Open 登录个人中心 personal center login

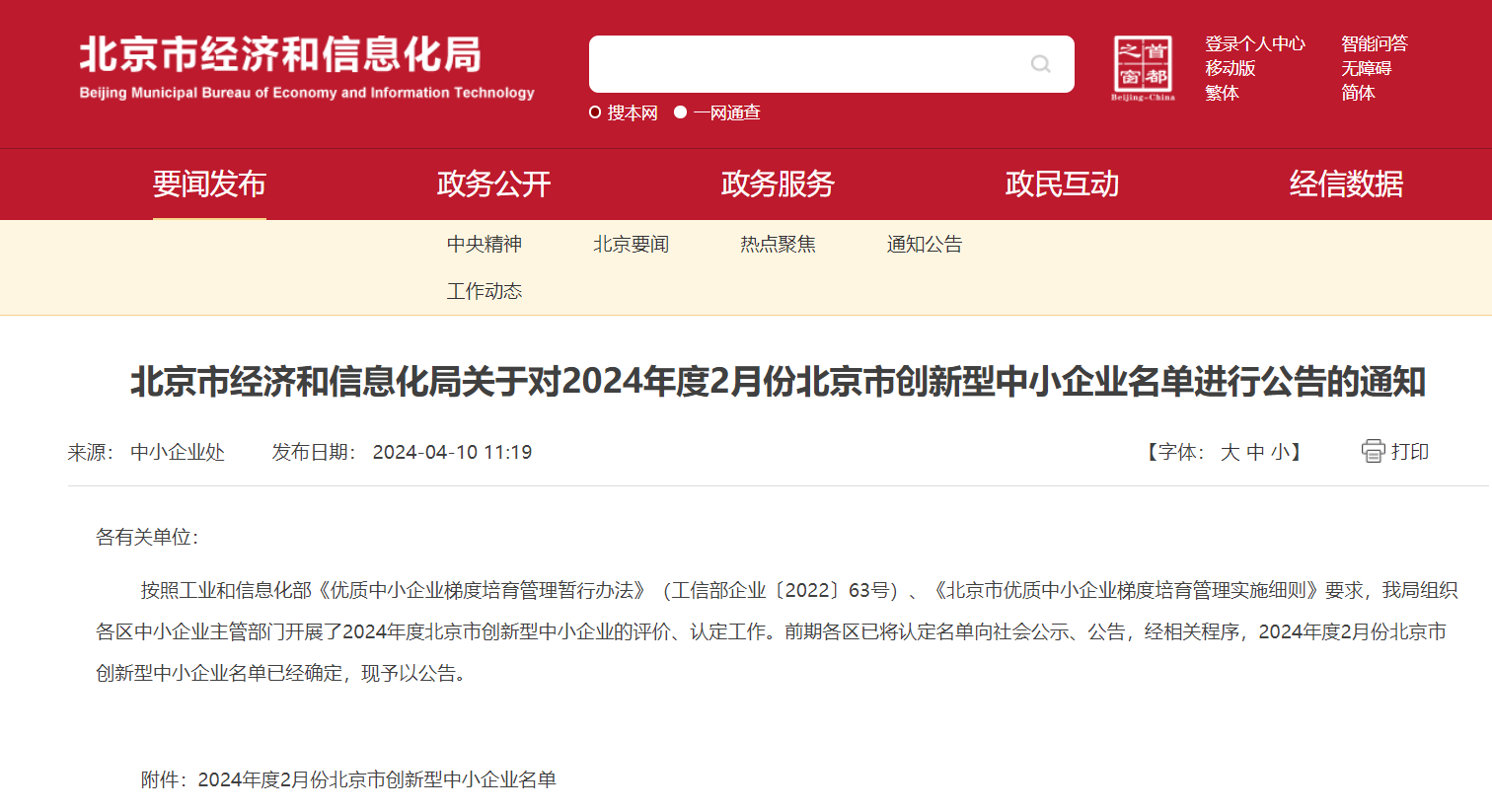pos(1254,43)
